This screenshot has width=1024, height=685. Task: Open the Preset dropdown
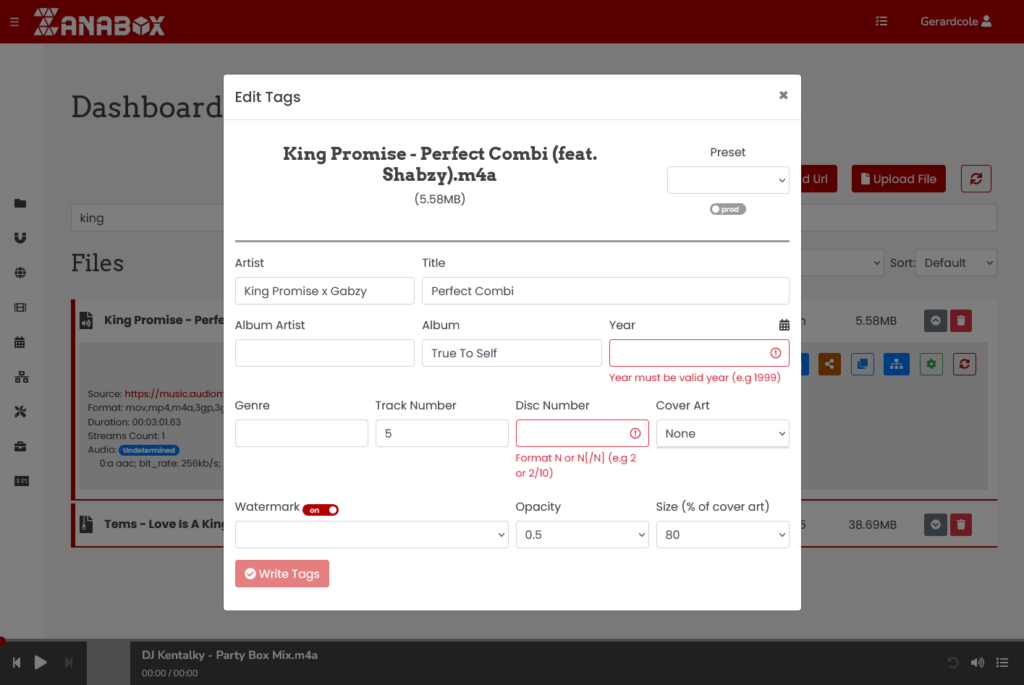728,180
